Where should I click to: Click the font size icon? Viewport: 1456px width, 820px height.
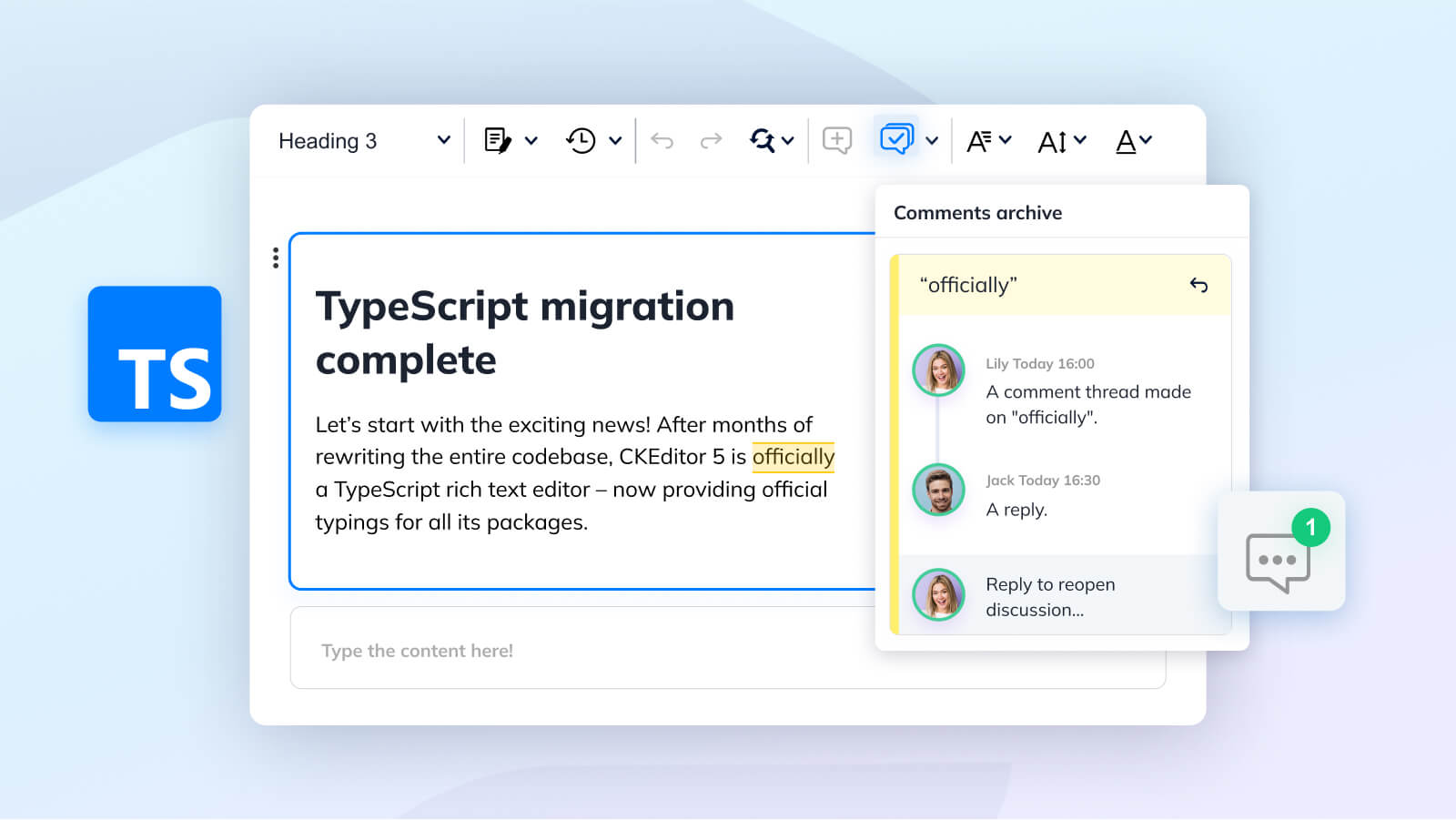(x=1052, y=142)
